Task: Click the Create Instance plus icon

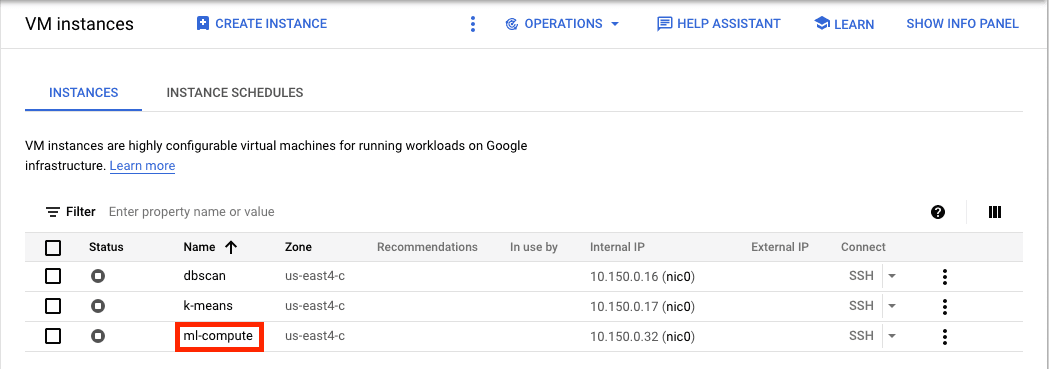Action: coord(203,24)
